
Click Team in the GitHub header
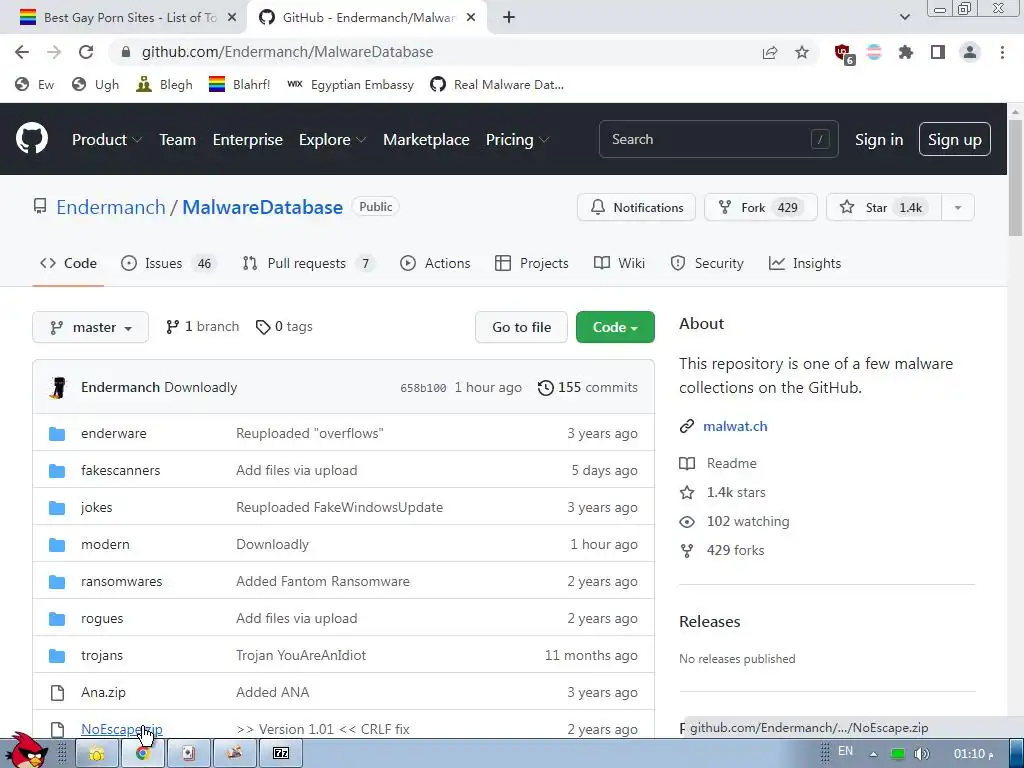[x=178, y=140]
